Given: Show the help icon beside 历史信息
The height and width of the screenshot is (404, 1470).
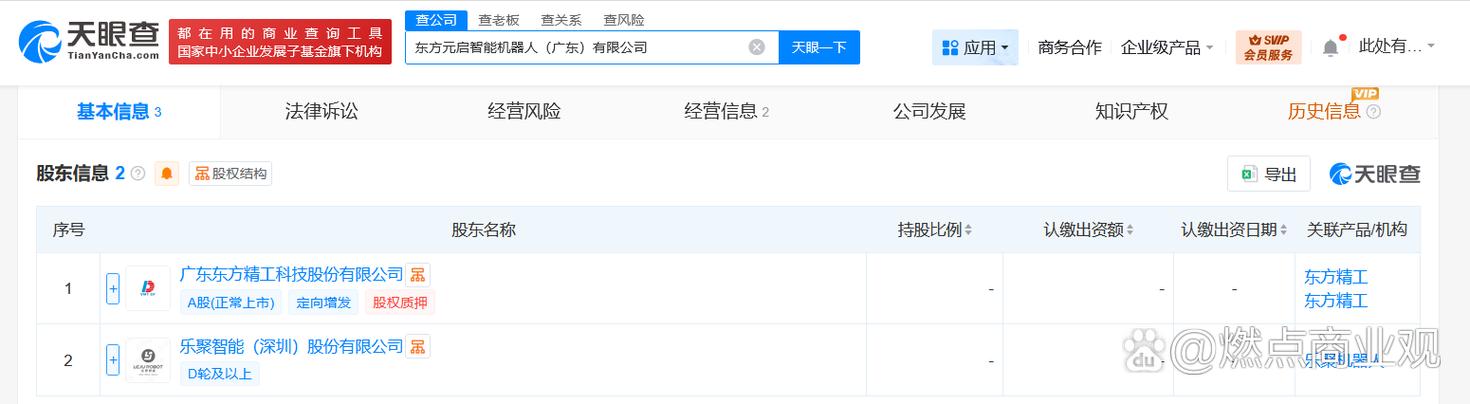Looking at the screenshot, I should (x=1373, y=112).
